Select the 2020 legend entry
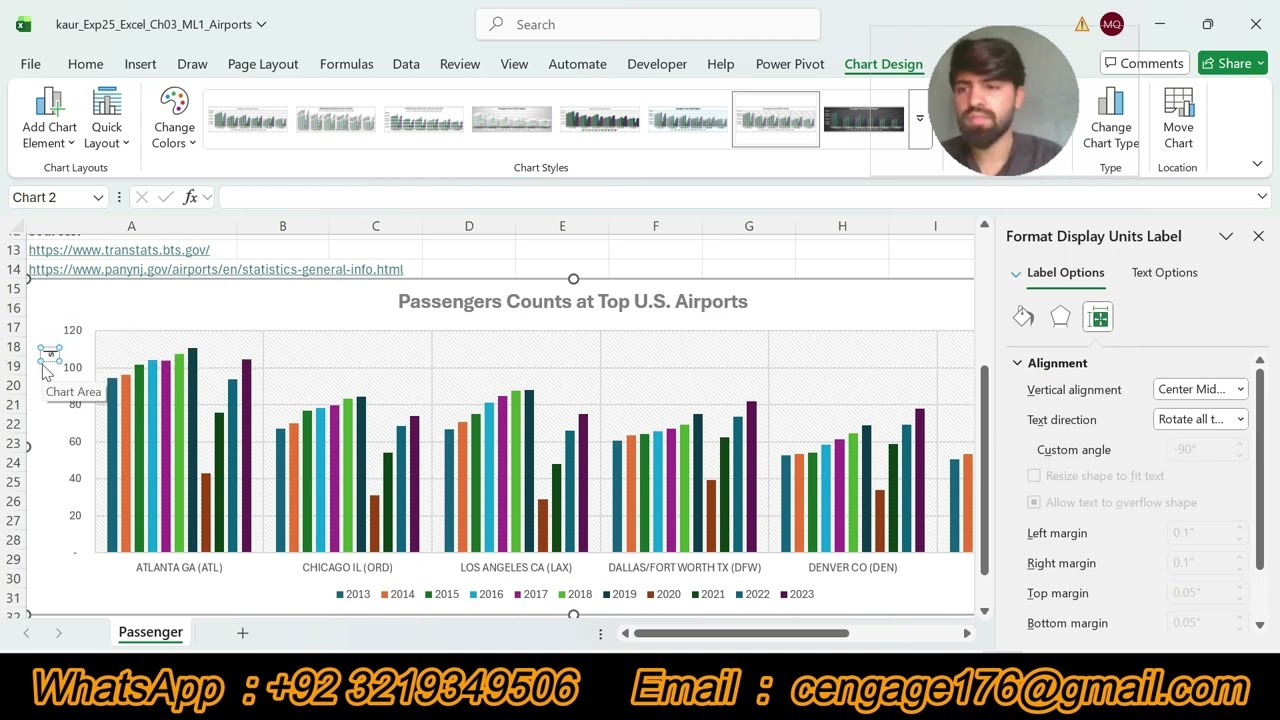 pos(664,594)
